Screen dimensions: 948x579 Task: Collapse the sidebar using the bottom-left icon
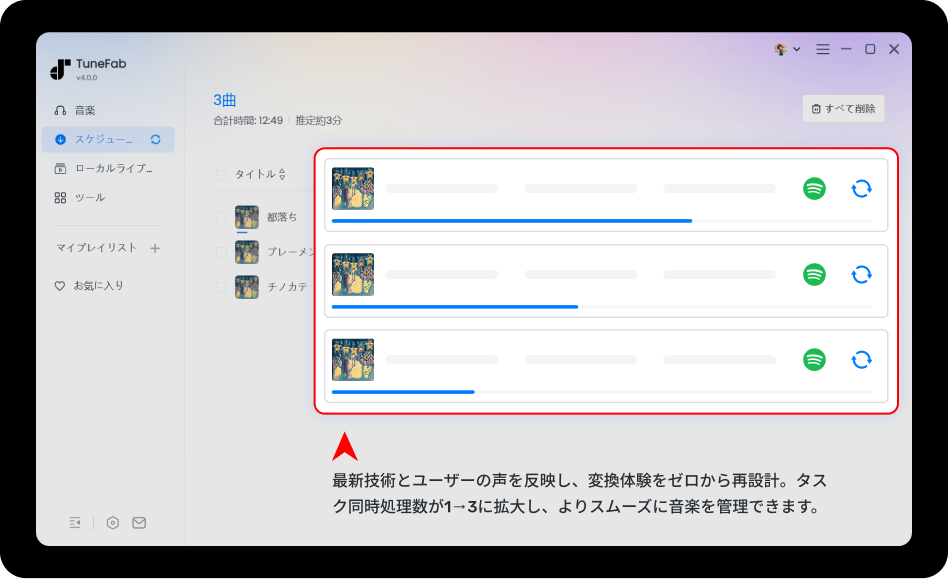(x=74, y=522)
